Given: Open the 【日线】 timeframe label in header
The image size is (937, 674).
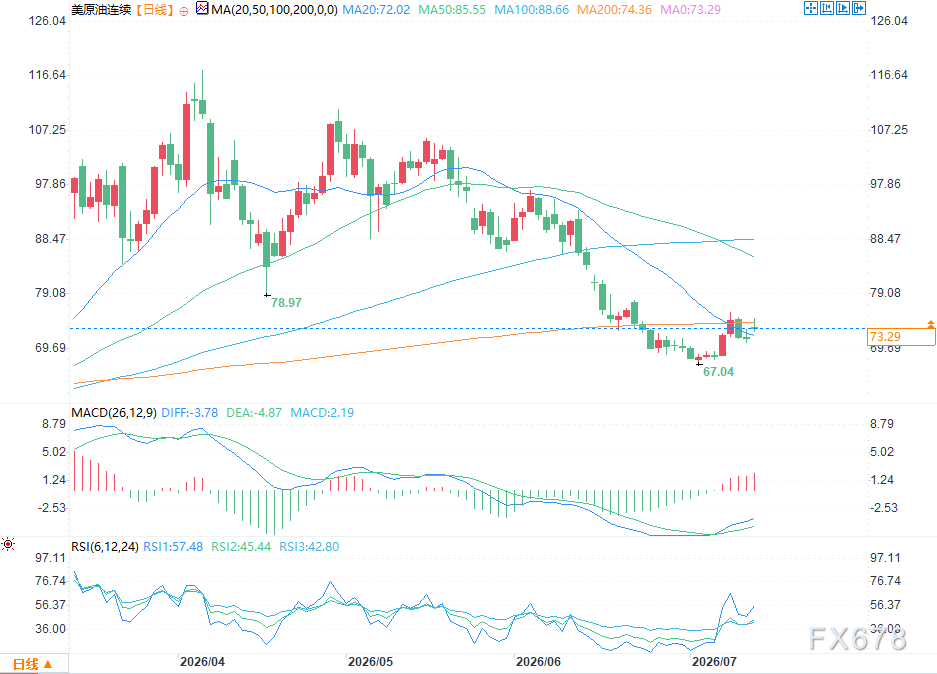Looking at the screenshot, I should (x=154, y=10).
